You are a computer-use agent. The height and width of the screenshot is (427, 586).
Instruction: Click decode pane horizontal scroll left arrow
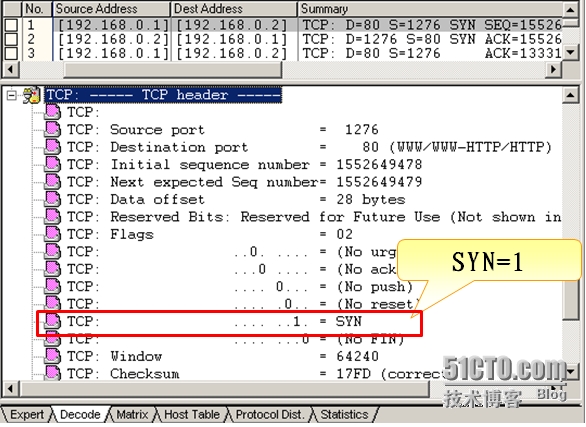click(x=10, y=389)
